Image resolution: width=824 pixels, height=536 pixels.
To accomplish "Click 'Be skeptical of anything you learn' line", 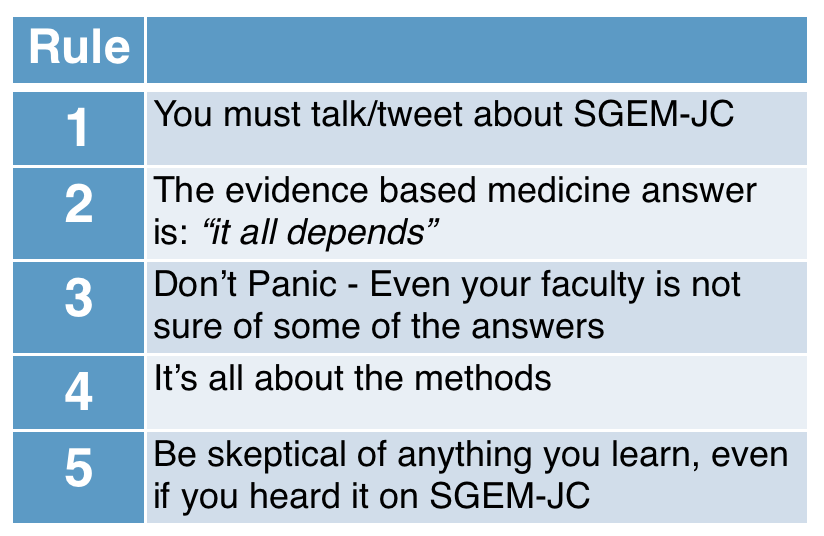I will click(427, 455).
